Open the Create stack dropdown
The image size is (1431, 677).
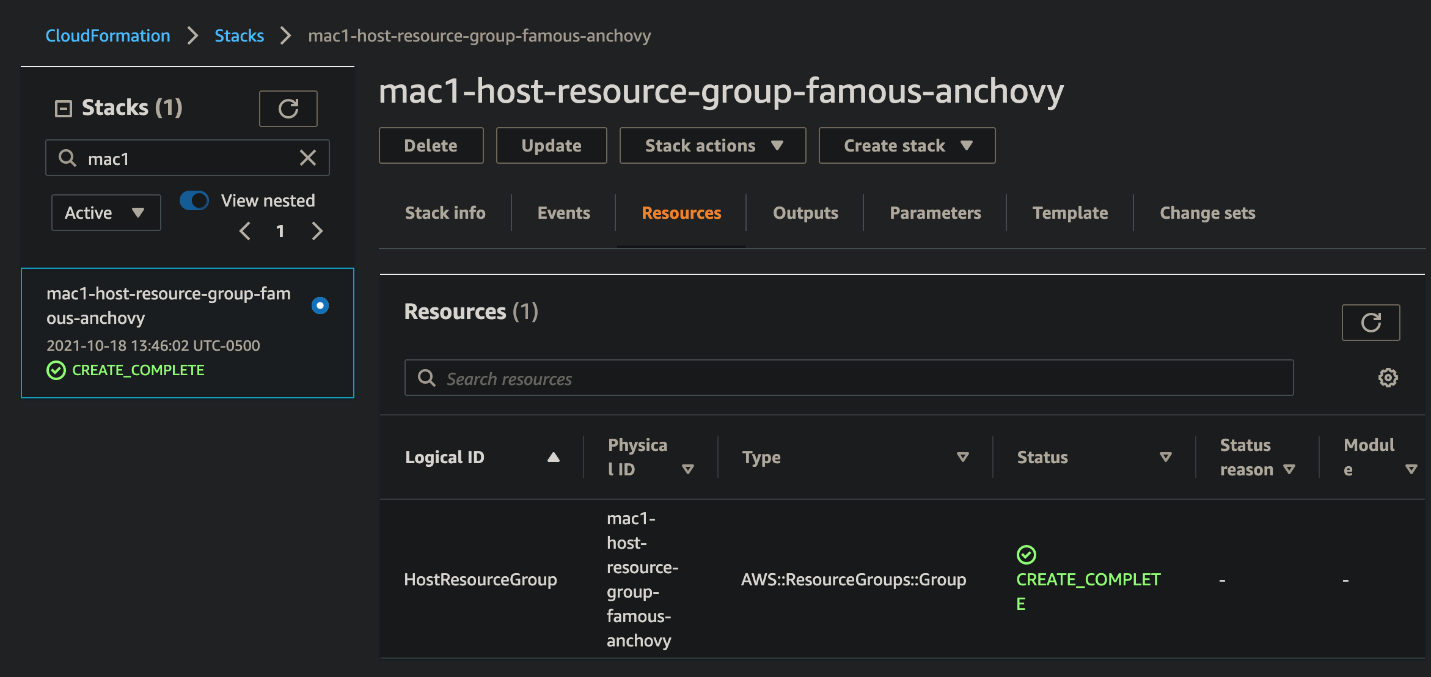coord(907,145)
